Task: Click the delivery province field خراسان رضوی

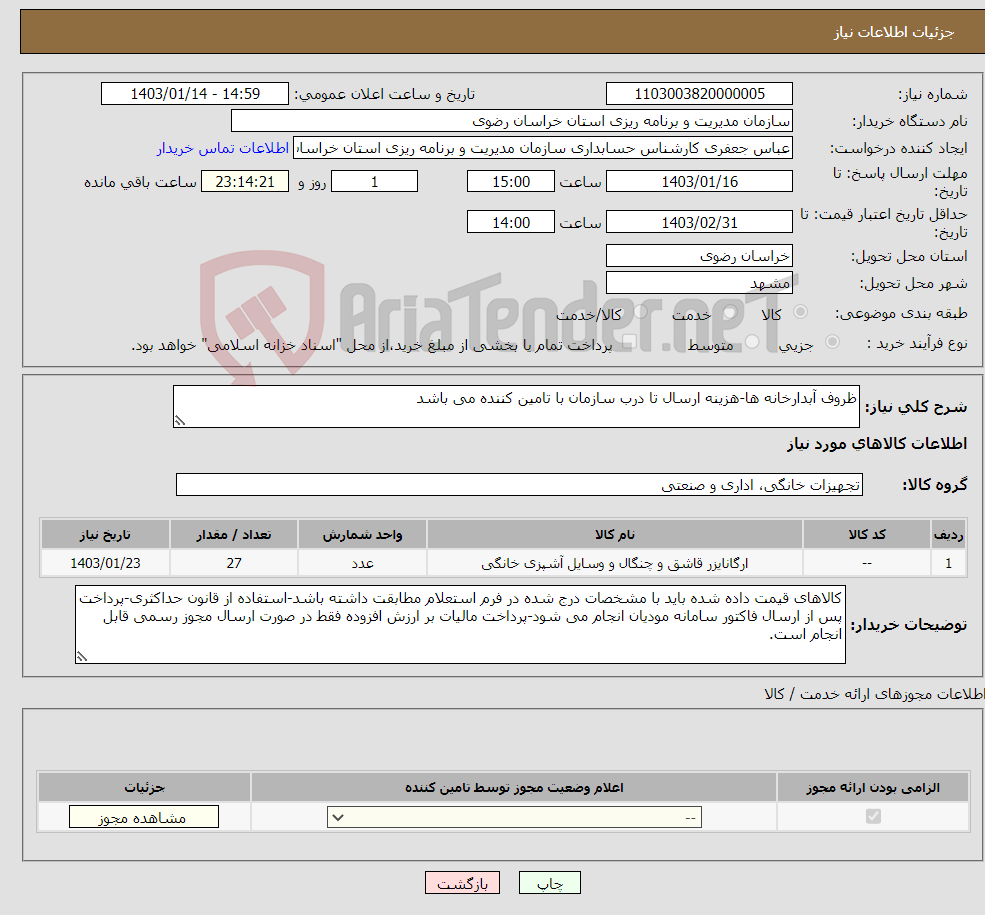Action: [699, 256]
